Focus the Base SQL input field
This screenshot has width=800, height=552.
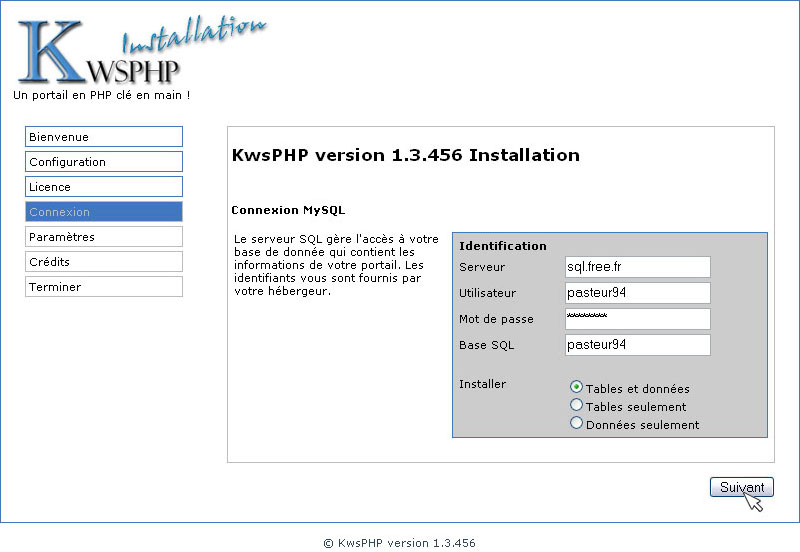pyautogui.click(x=638, y=345)
